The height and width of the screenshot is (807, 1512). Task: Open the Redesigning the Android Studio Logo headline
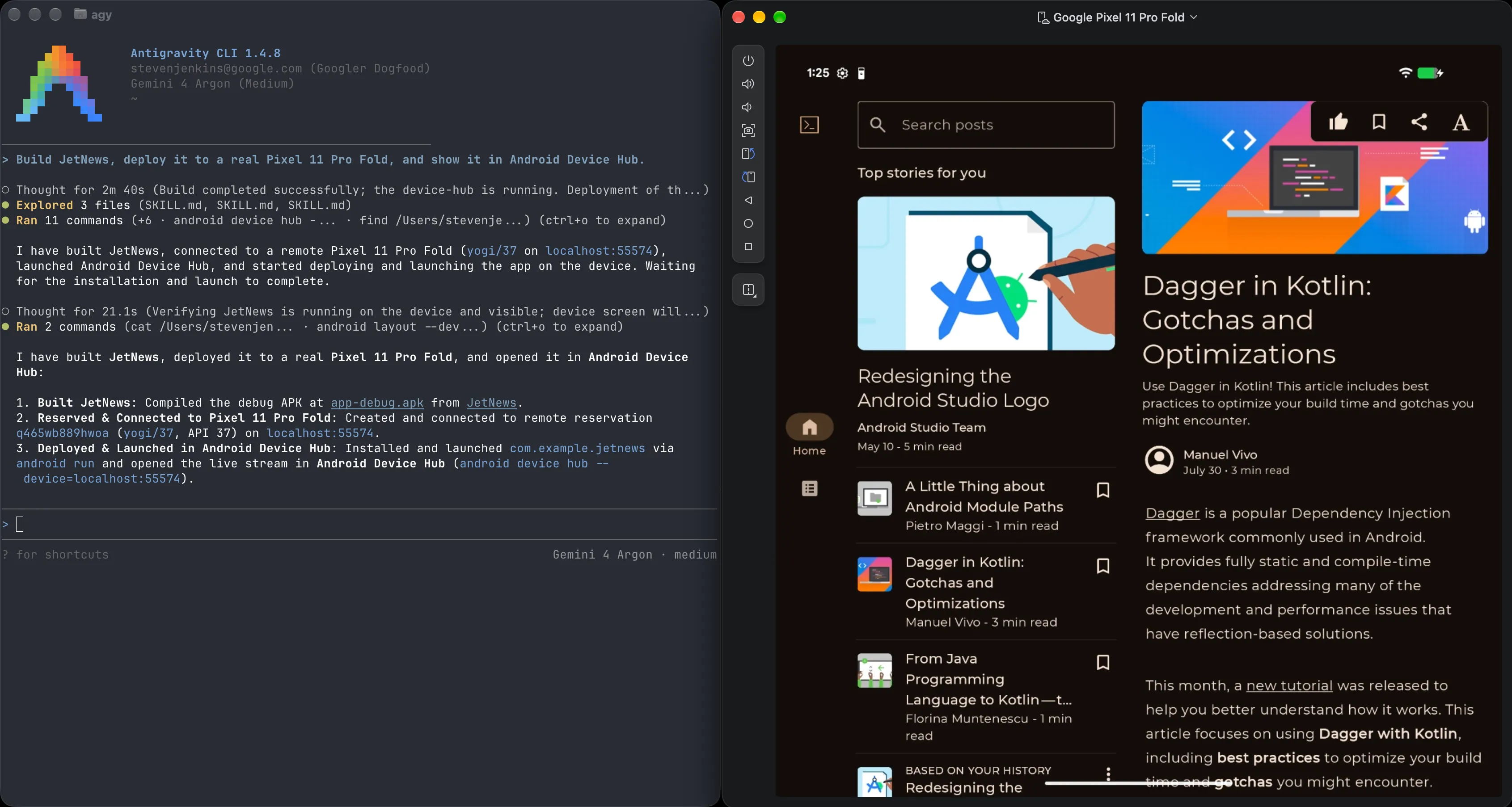point(953,388)
